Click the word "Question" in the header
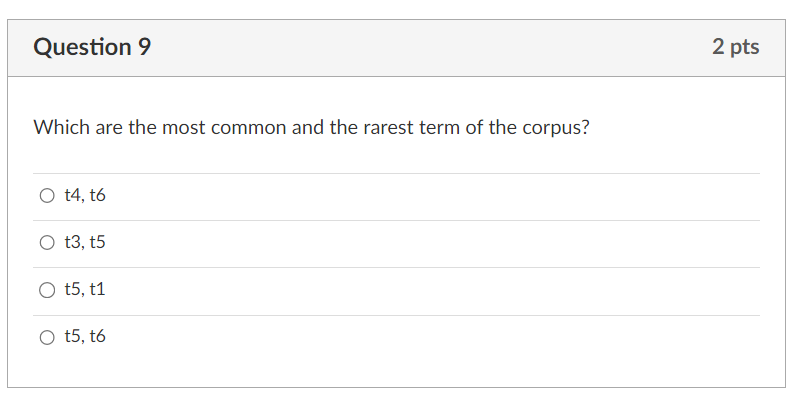800x405 pixels. point(82,47)
